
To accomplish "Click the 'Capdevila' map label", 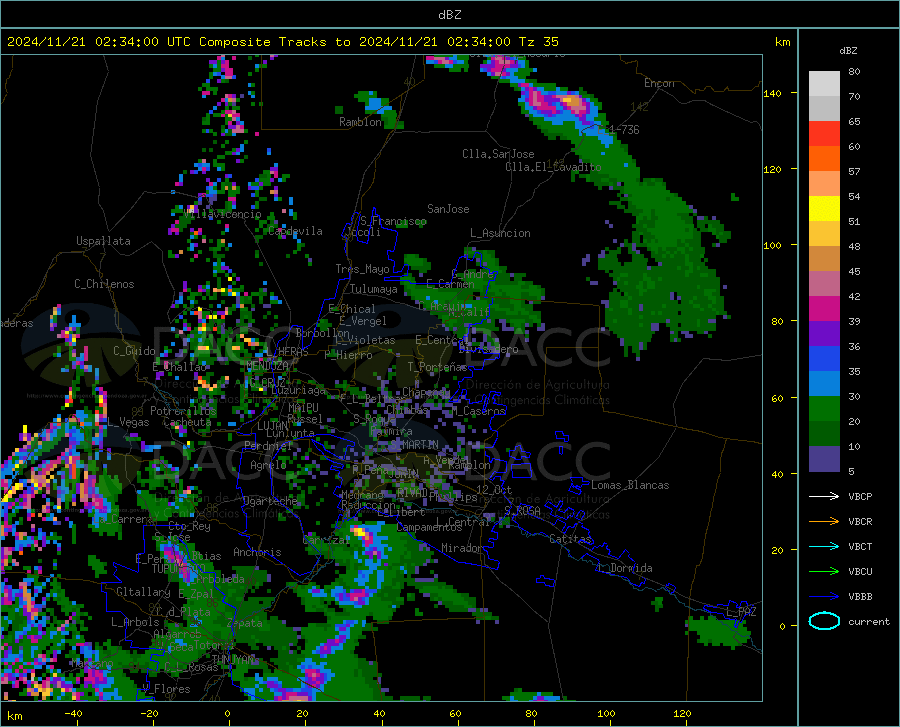I will click(x=296, y=231).
